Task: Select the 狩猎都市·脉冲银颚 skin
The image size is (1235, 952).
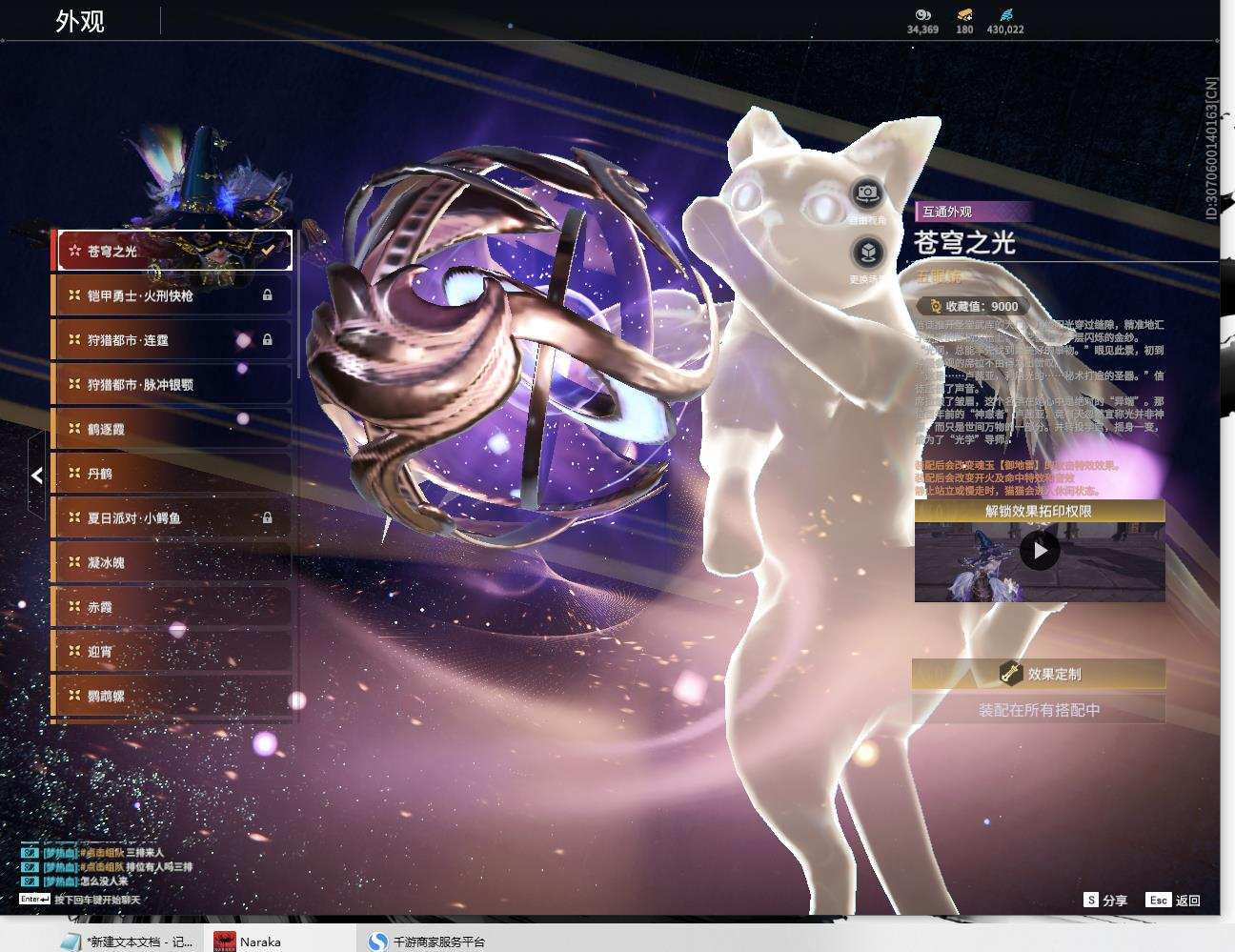Action: [172, 384]
